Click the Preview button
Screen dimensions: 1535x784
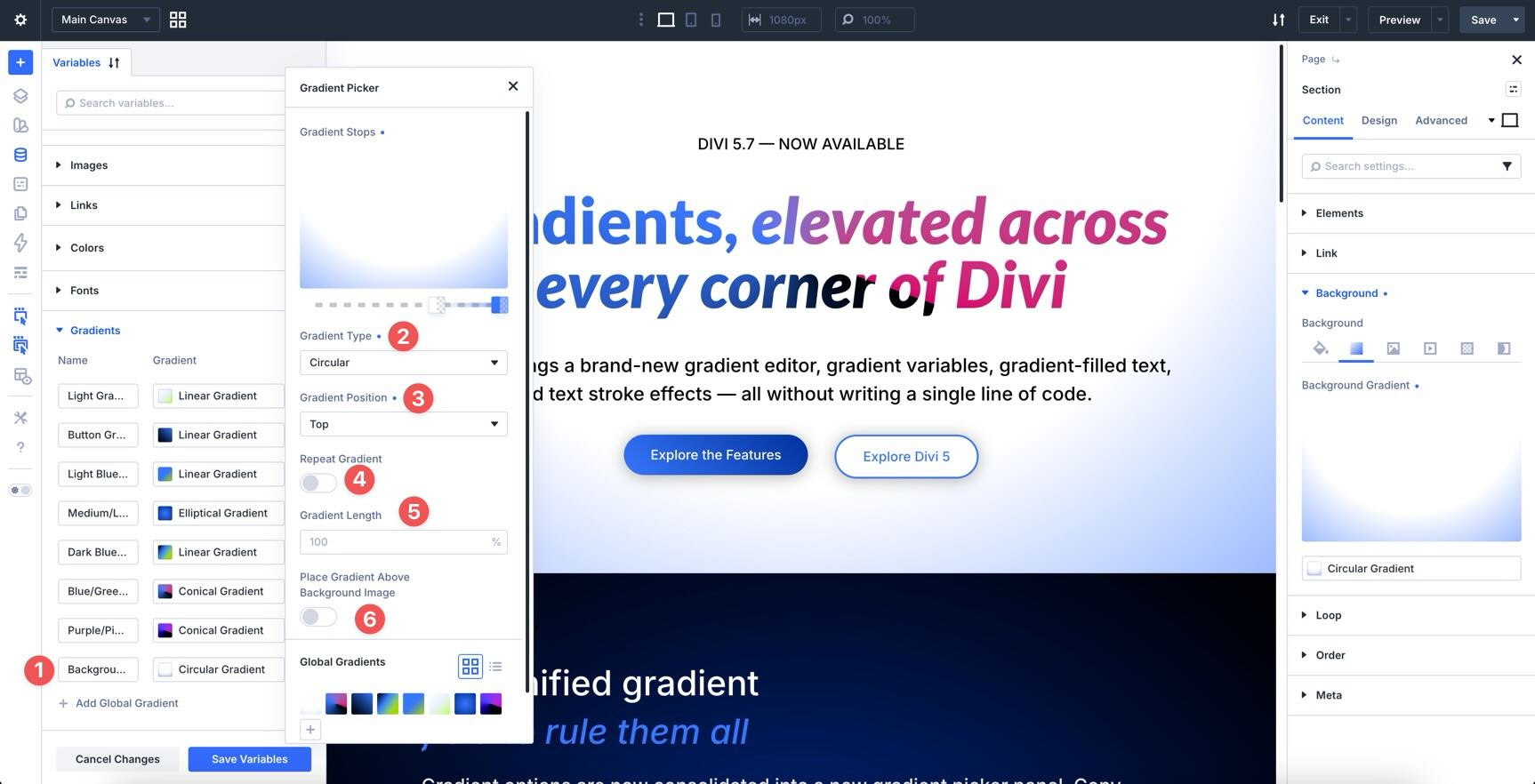point(1399,20)
